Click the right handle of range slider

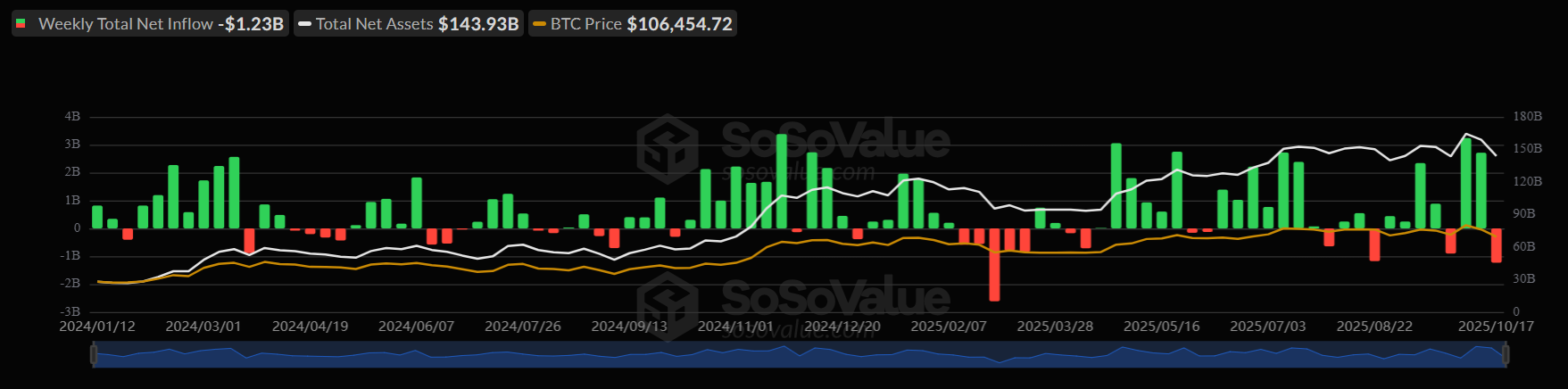pos(1506,354)
